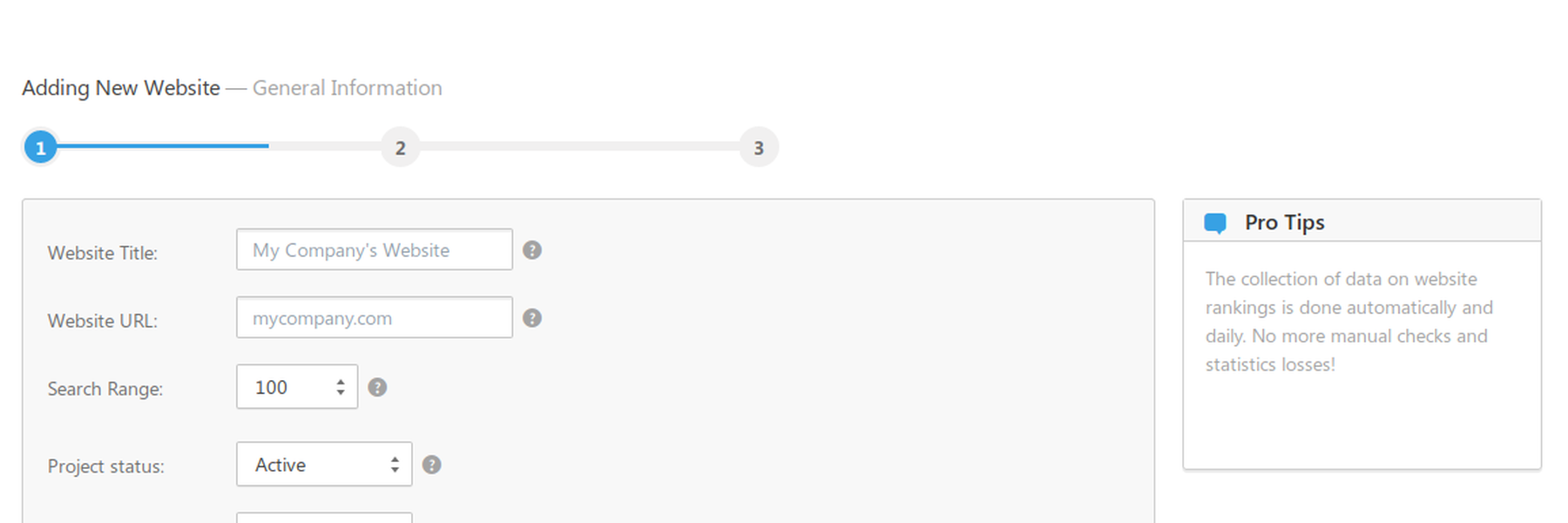
Task: Go to step 3 of the wizard
Action: 758,147
